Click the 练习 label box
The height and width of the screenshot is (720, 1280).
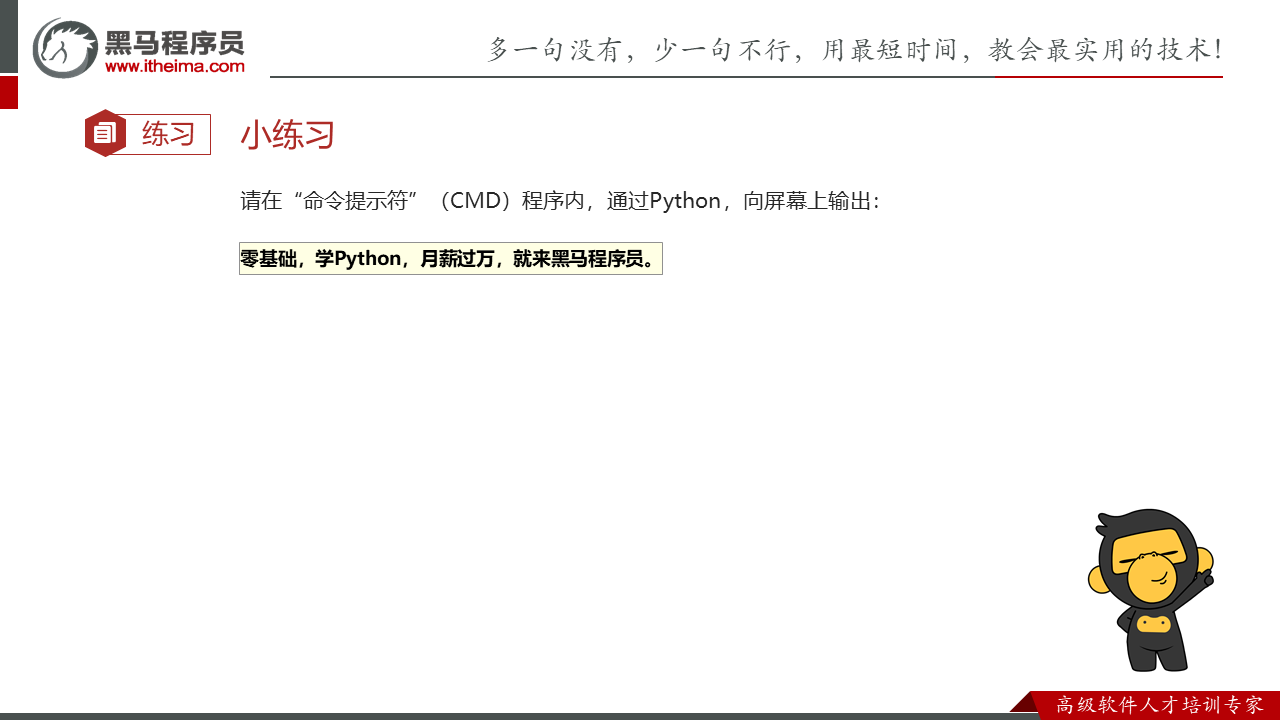(167, 134)
